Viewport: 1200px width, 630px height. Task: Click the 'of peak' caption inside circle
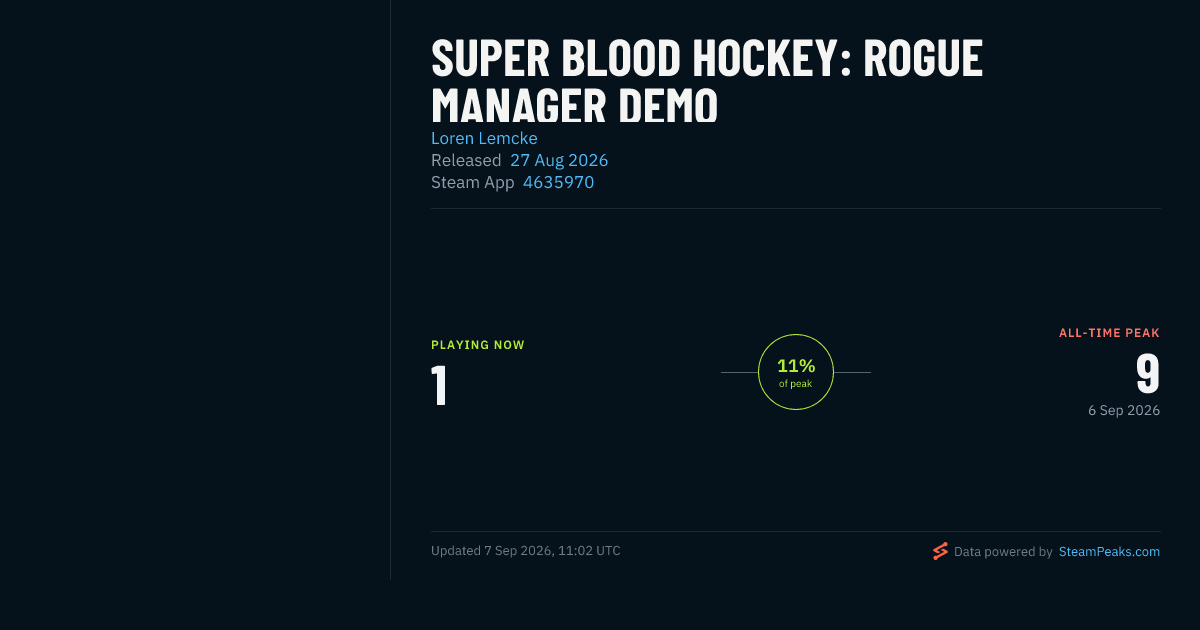(796, 384)
